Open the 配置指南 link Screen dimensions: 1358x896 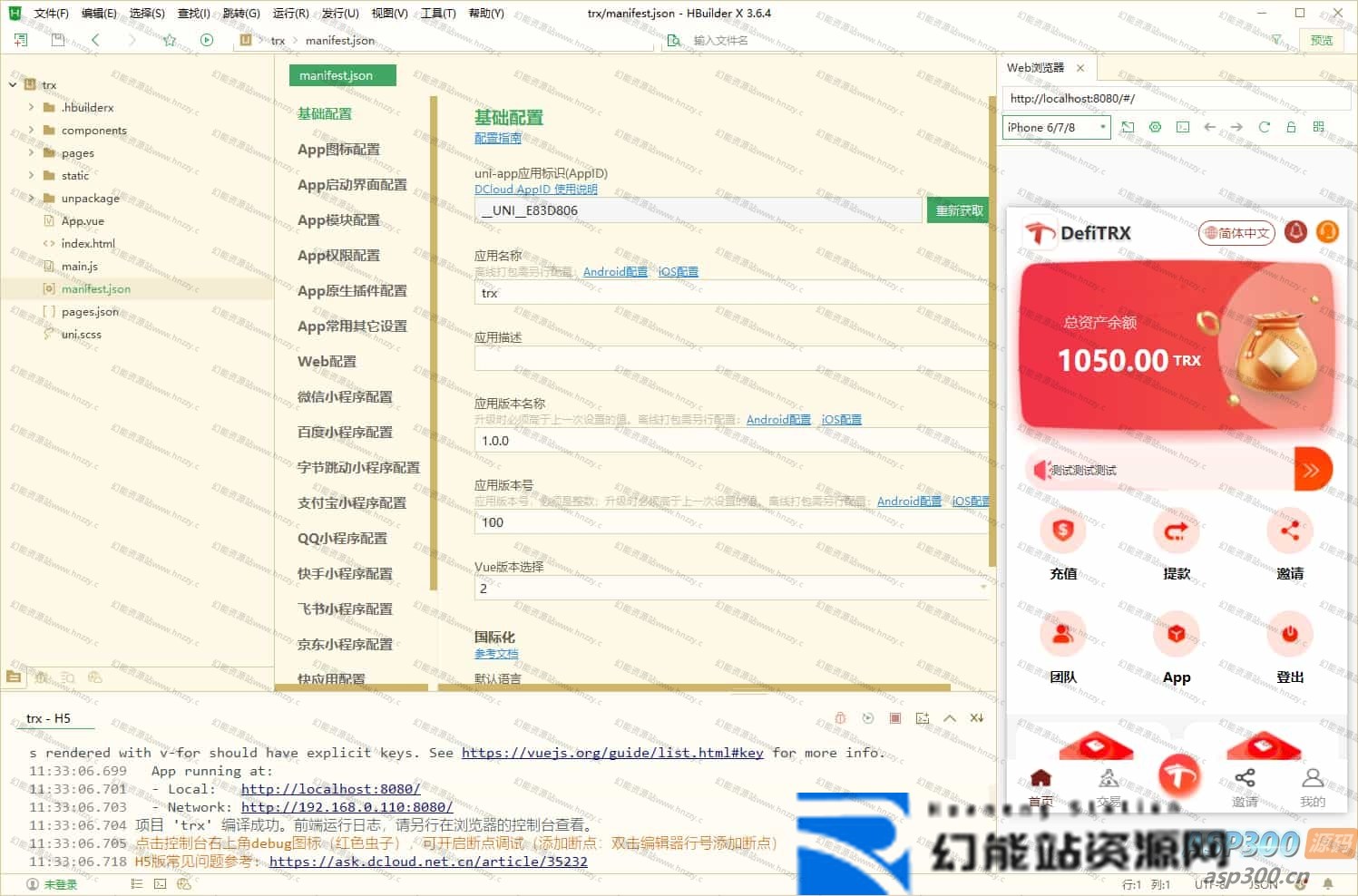click(x=497, y=138)
